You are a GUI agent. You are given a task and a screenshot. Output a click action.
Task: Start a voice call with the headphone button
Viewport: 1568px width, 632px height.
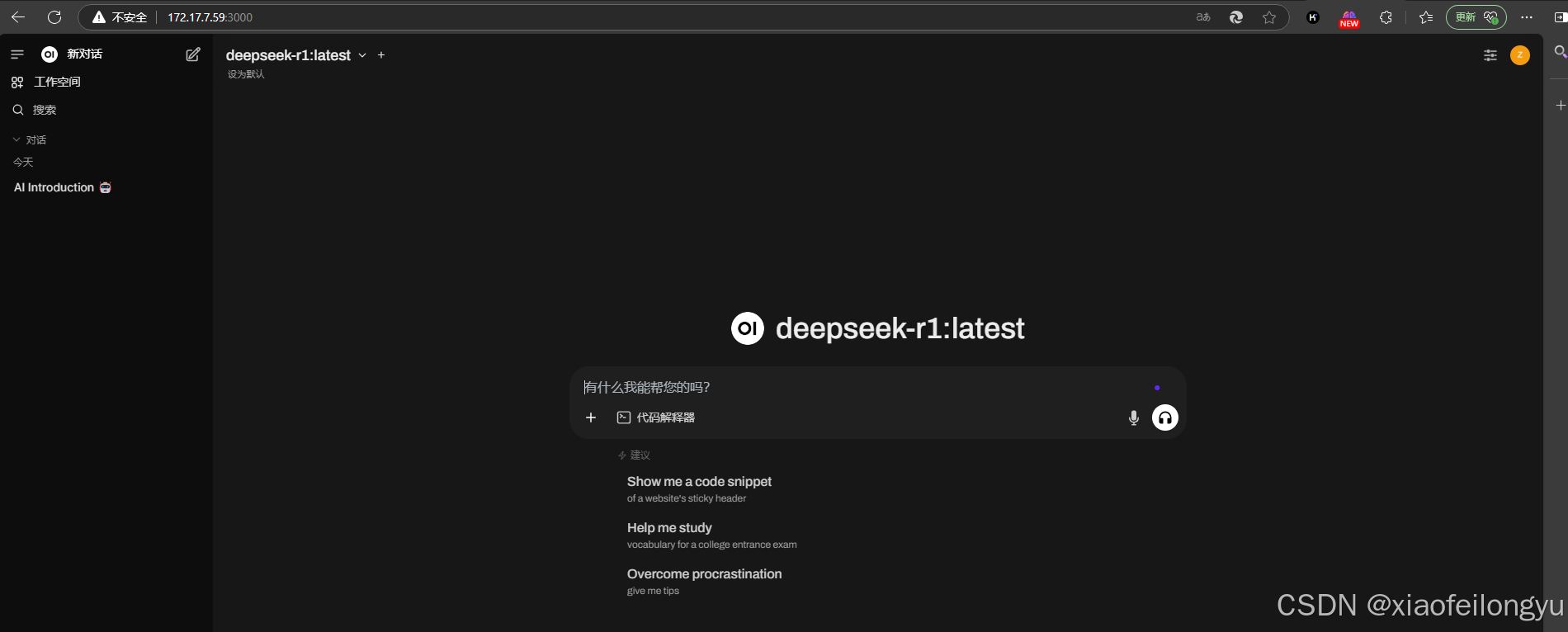pyautogui.click(x=1165, y=417)
